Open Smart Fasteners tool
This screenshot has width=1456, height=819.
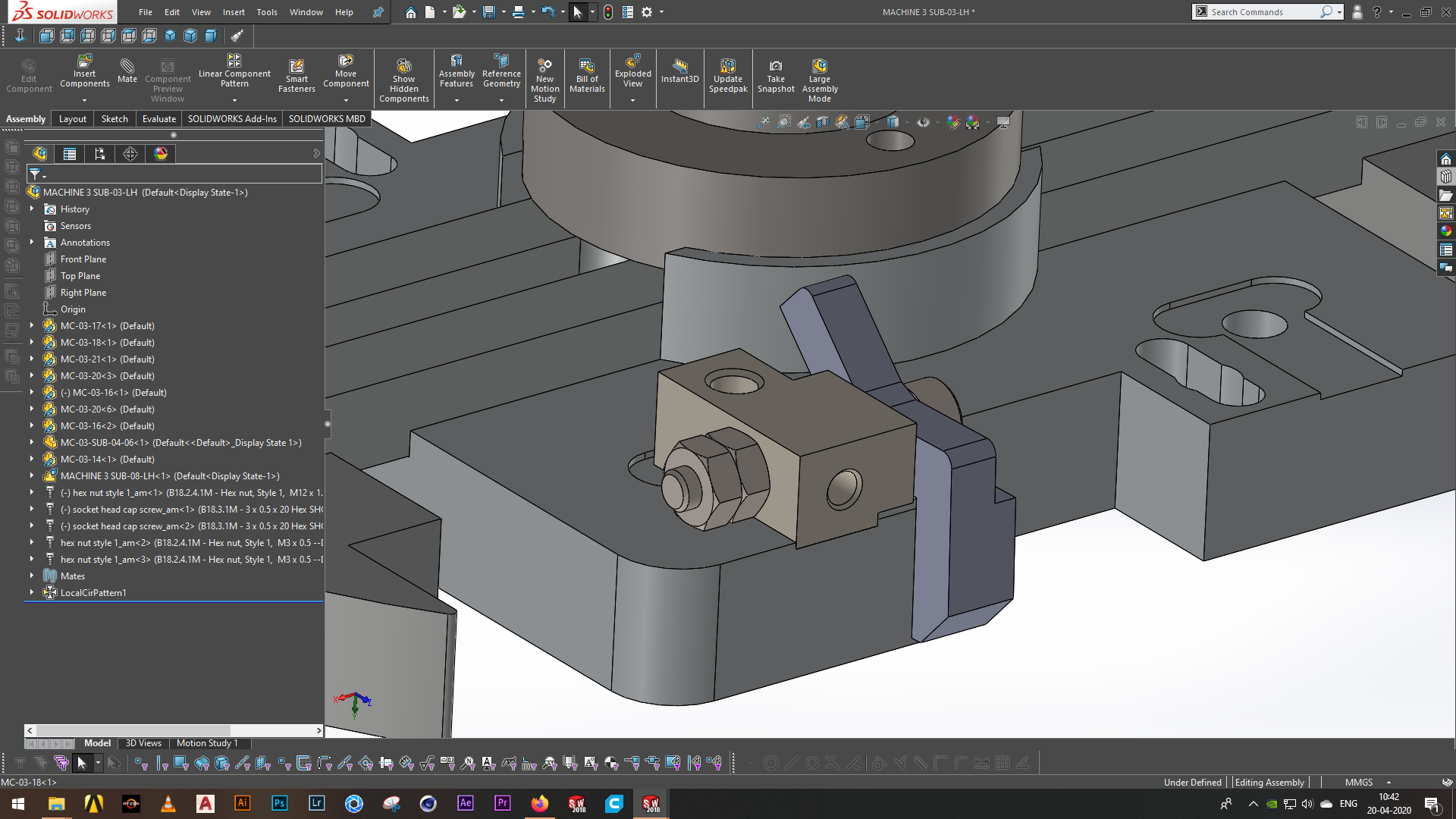pos(297,75)
